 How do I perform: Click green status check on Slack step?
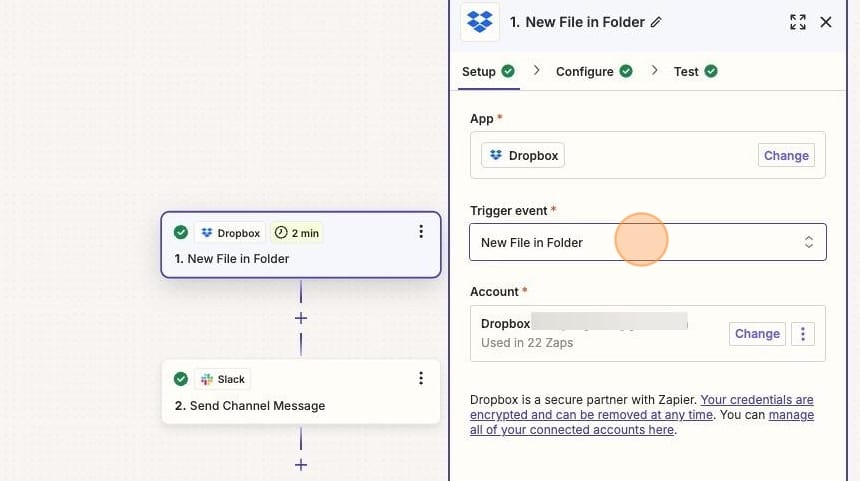tap(180, 379)
